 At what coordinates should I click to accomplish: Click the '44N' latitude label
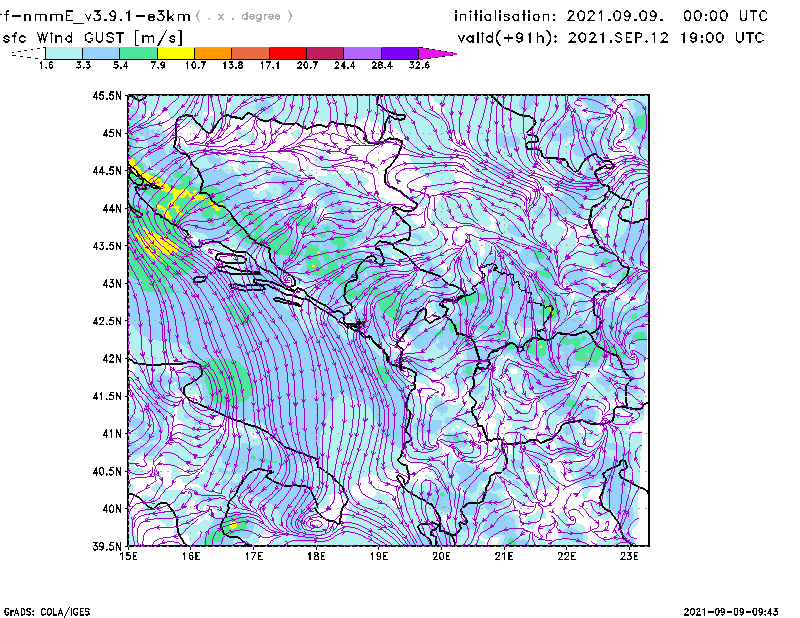click(x=112, y=208)
